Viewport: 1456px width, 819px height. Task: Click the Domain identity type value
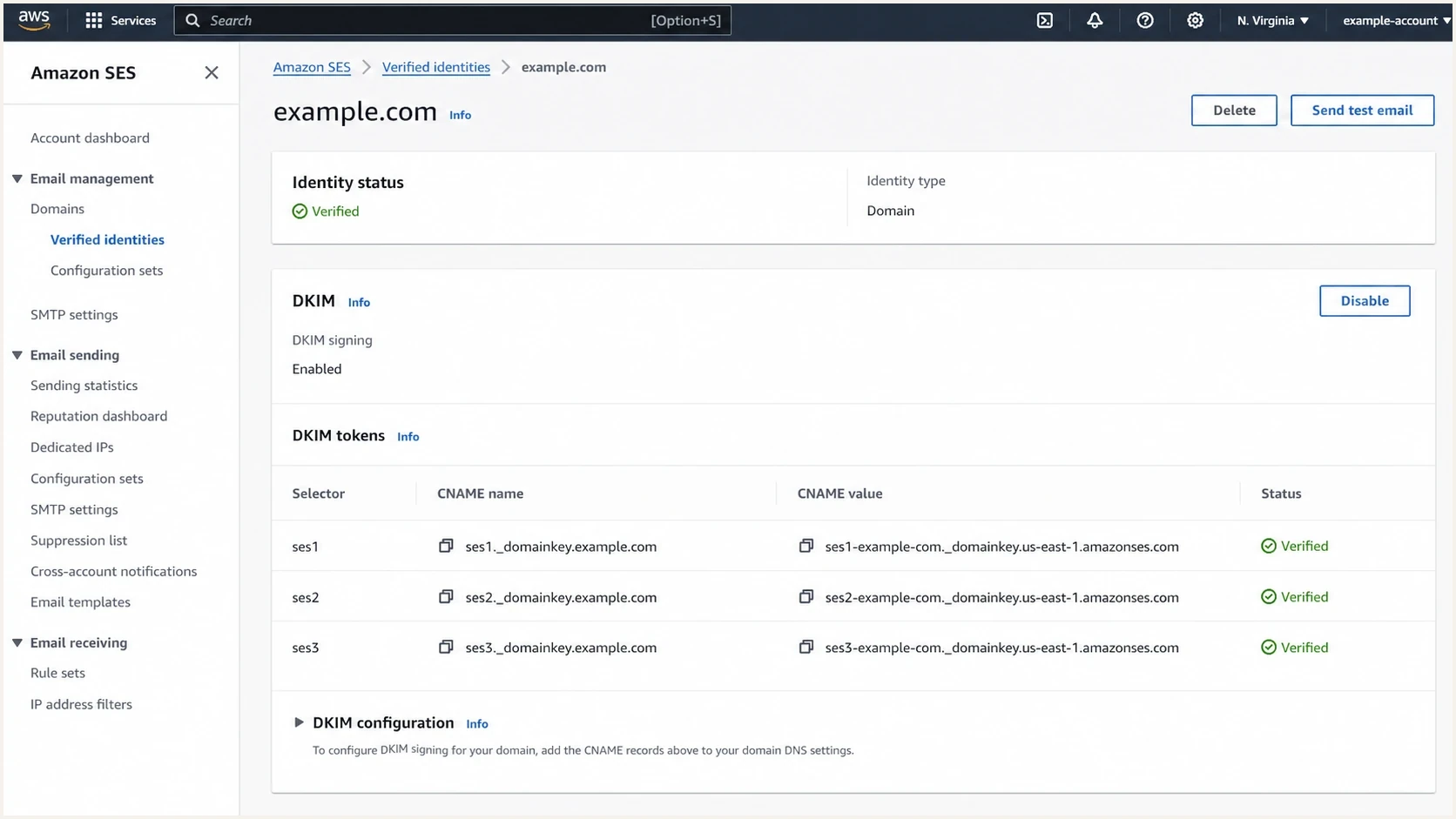(x=890, y=211)
